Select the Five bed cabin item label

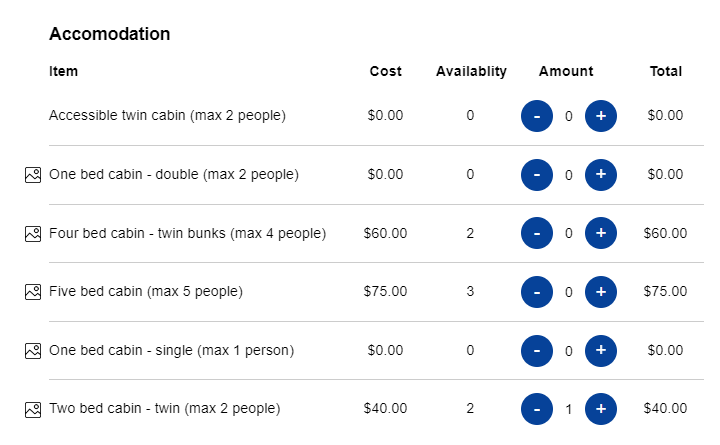146,292
